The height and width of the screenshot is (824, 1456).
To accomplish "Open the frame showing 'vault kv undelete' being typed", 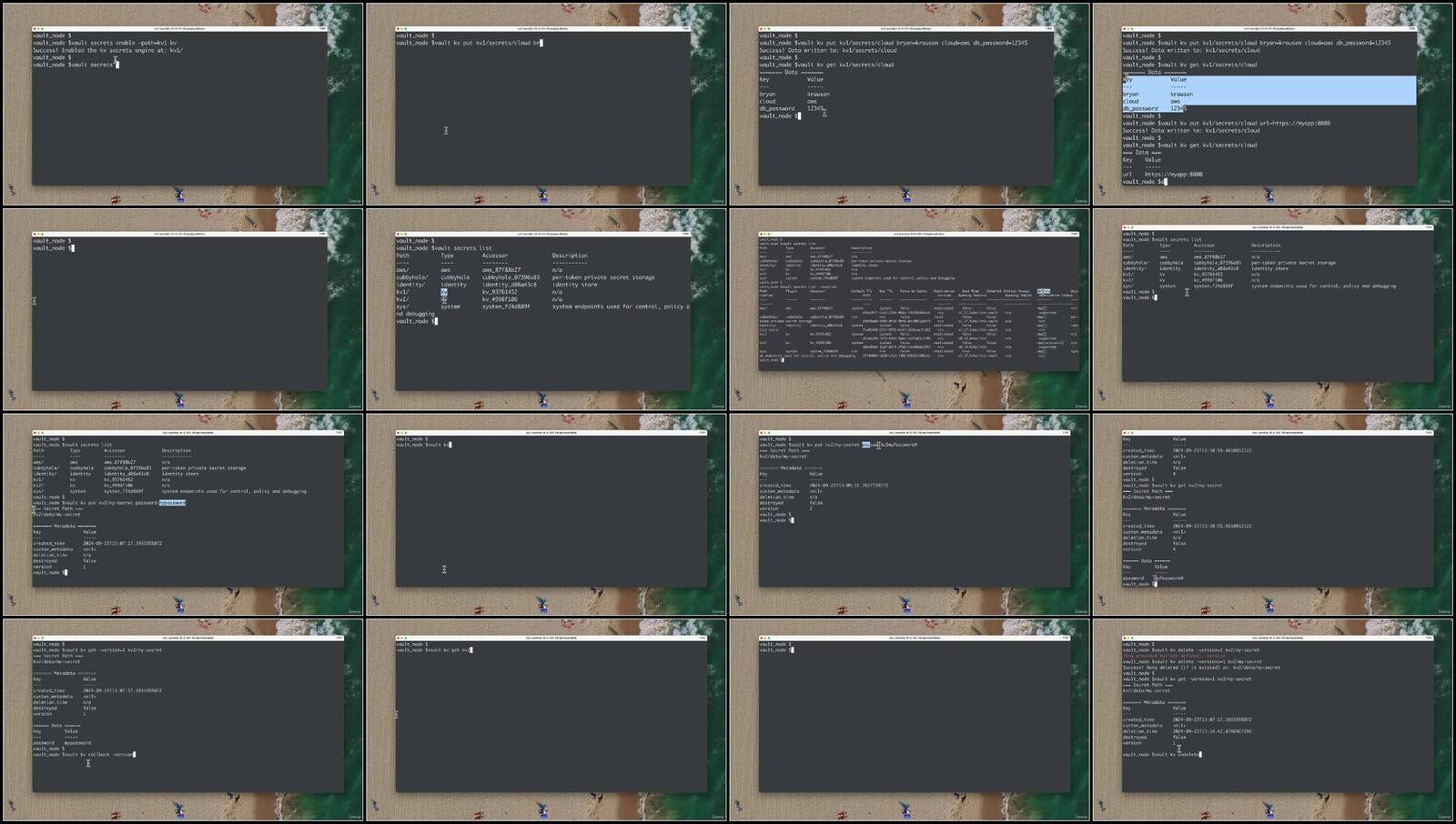I will [x=1273, y=720].
